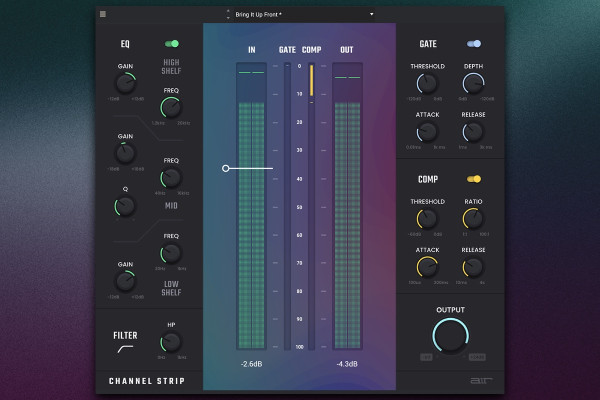Screen dimensions: 600x400
Task: Click the GATE reduction meter column
Action: click(x=287, y=206)
